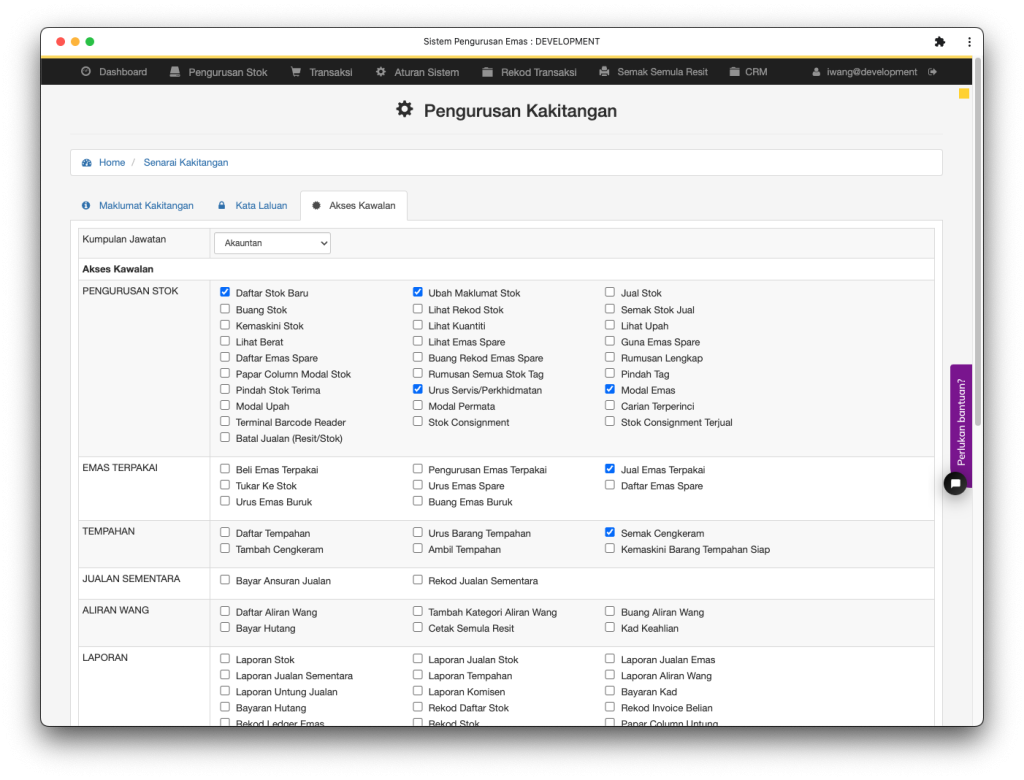
Task: Click the logout icon beside iwang@development
Action: pyautogui.click(x=933, y=72)
